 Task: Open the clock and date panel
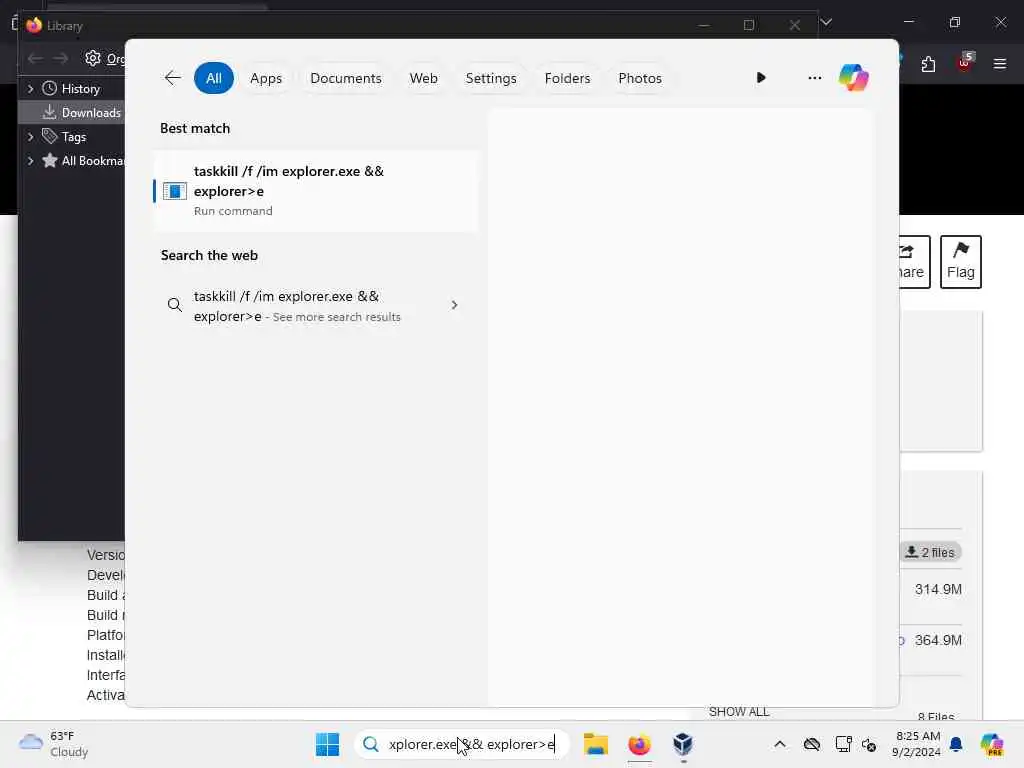tap(917, 744)
